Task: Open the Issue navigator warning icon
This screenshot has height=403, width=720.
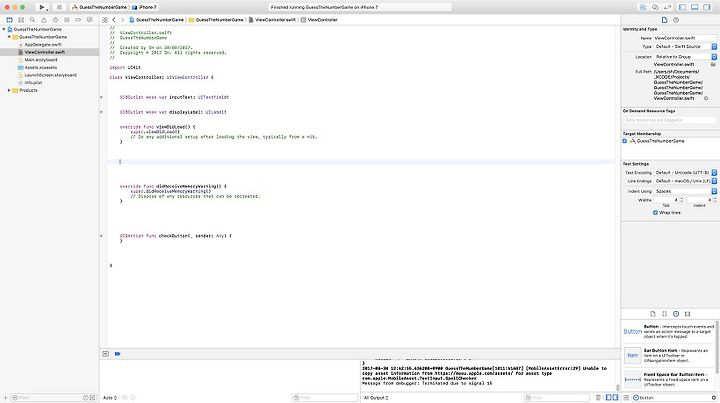Action: (x=44, y=20)
